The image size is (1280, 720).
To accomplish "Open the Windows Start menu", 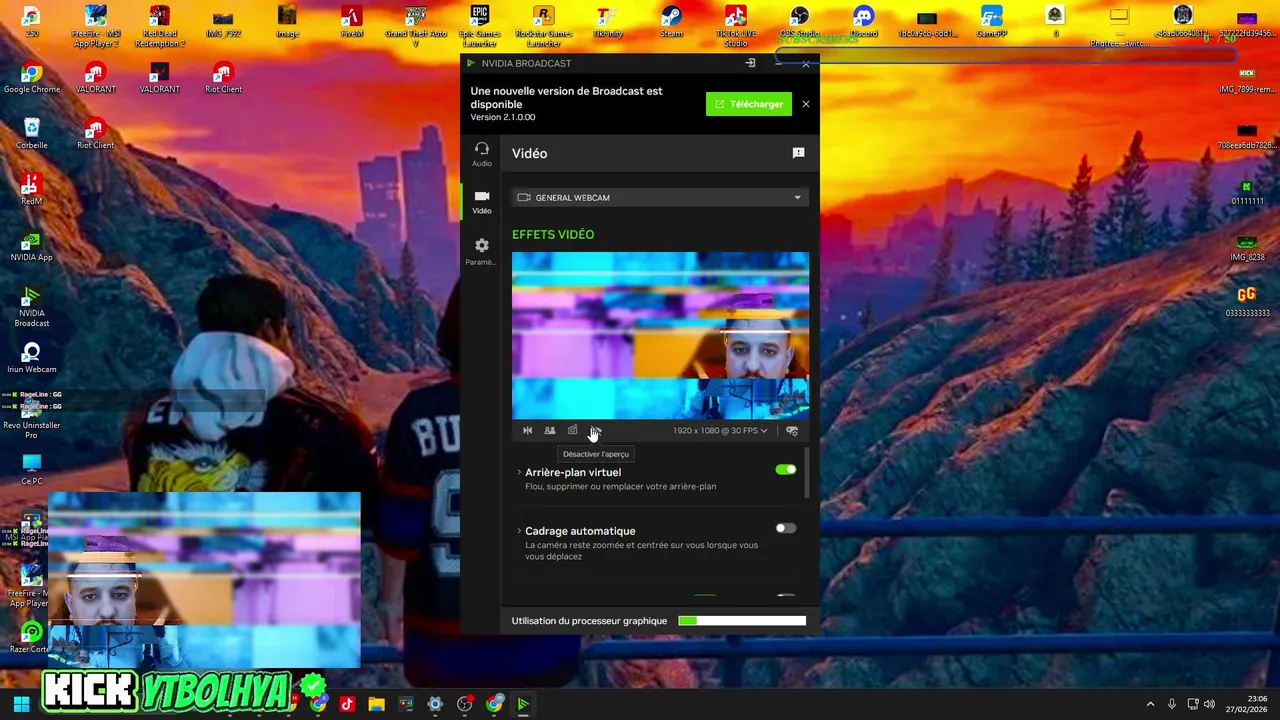I will (21, 704).
